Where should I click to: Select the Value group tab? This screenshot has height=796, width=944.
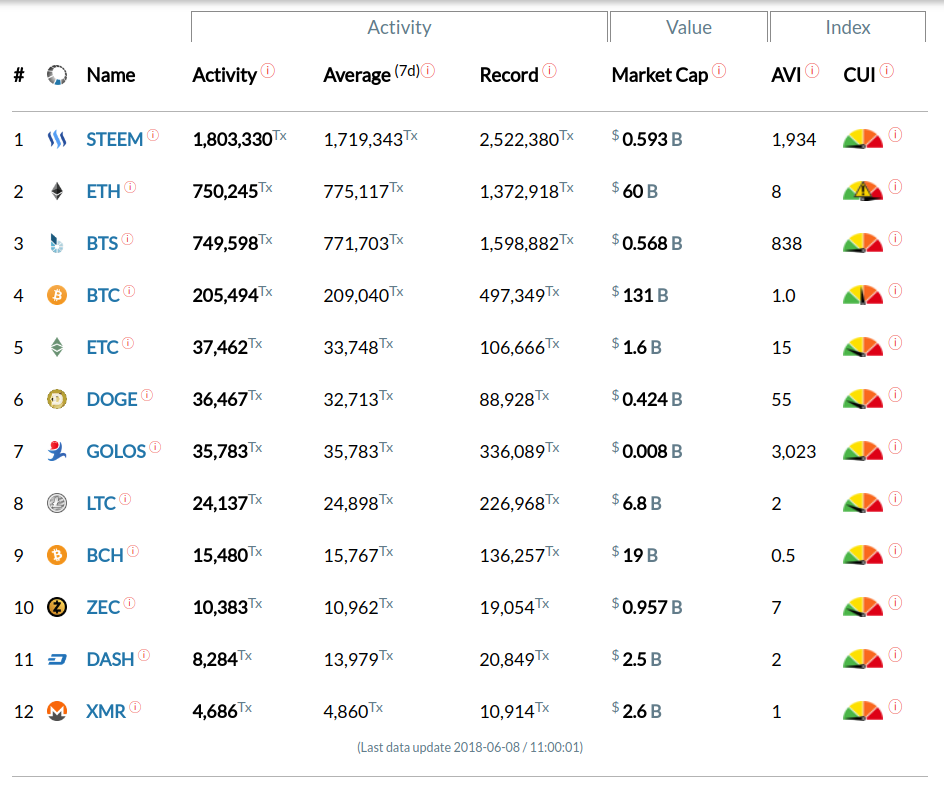click(x=689, y=27)
